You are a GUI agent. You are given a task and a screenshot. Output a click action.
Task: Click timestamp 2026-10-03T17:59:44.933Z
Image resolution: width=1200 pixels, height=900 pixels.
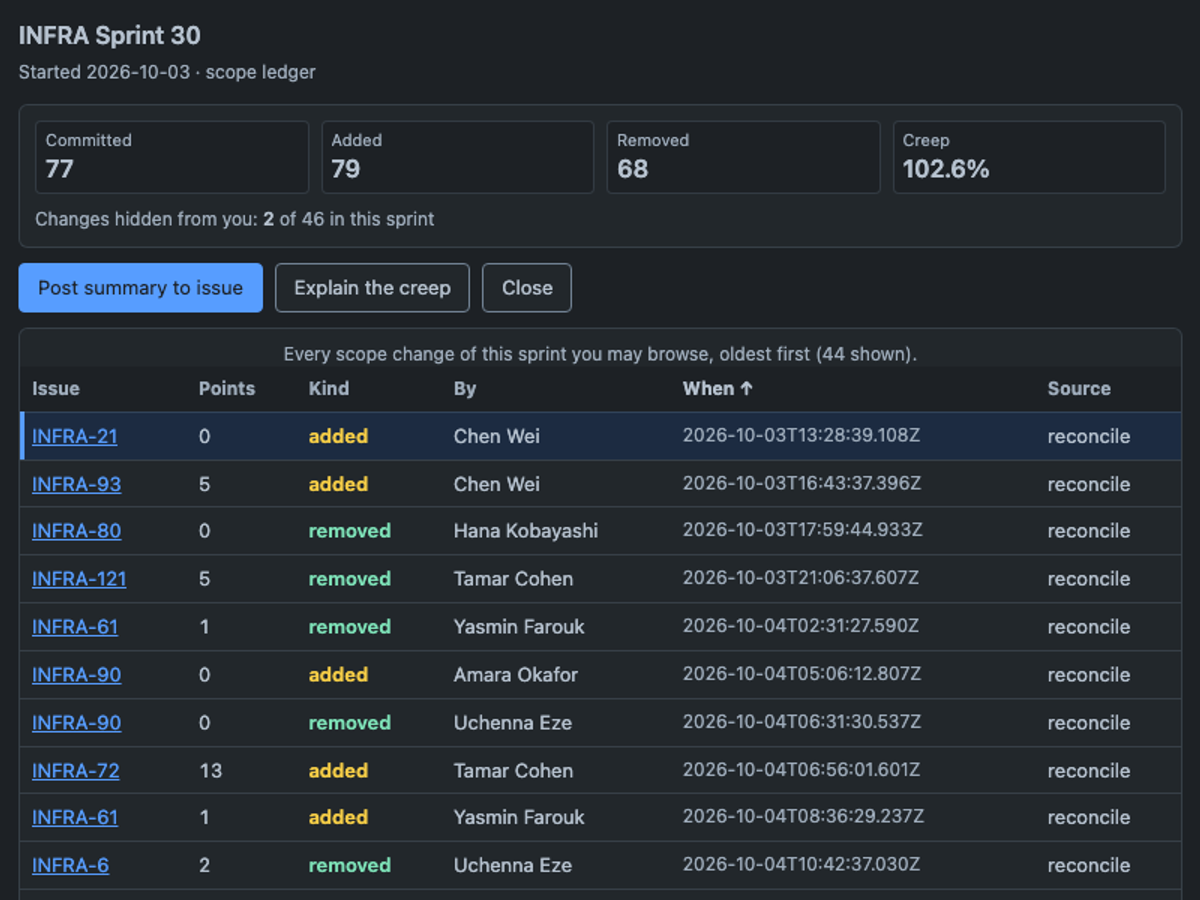[803, 531]
